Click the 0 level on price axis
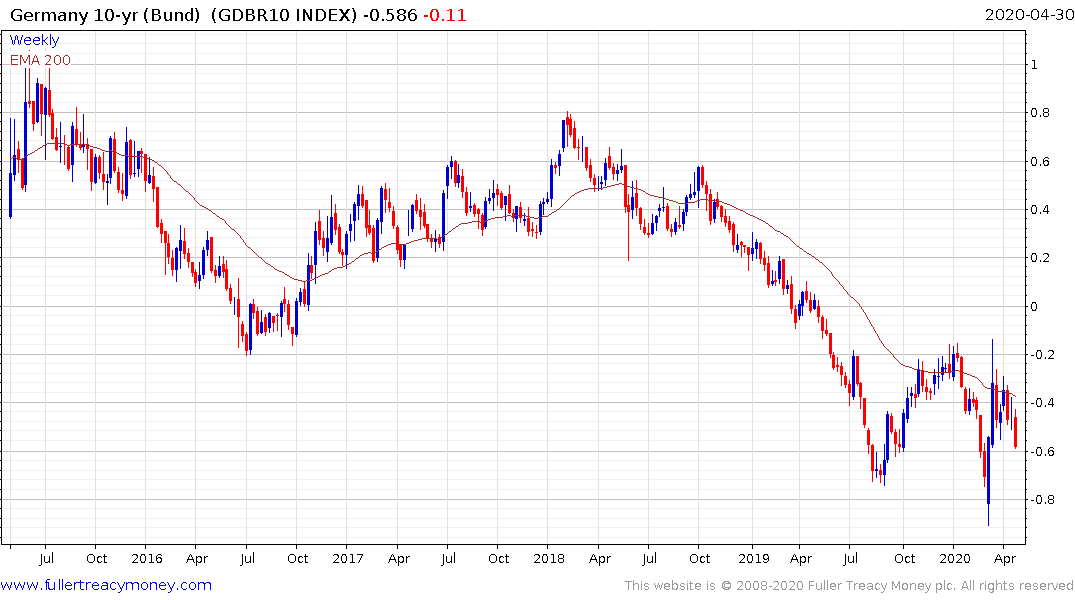 click(x=1035, y=307)
